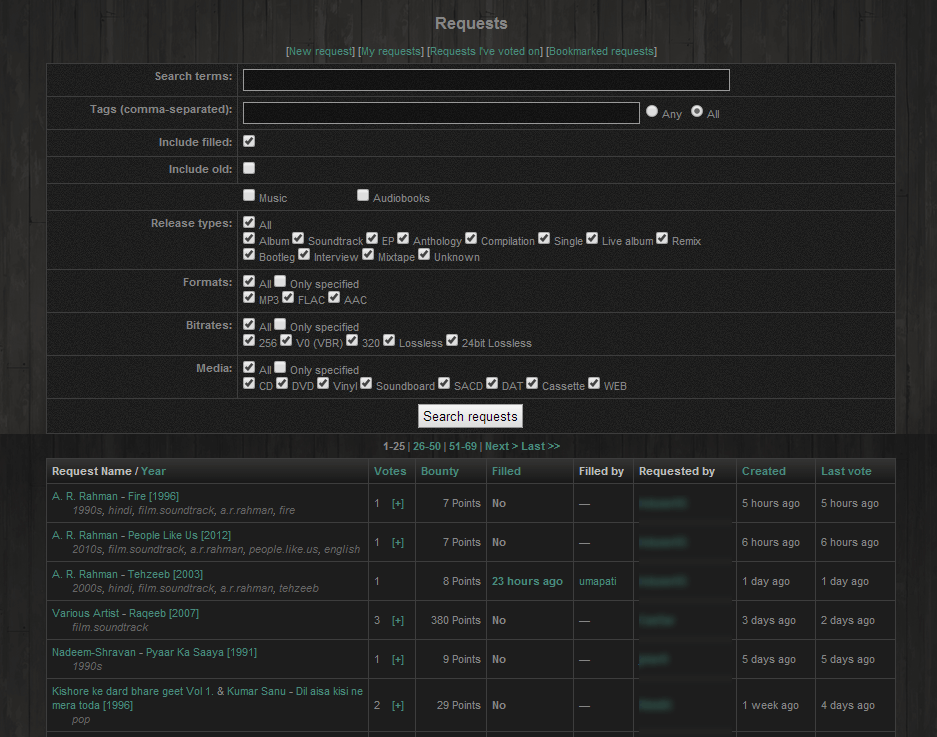Go to the Next results page
Viewport: 937px width, 737px height.
501,447
